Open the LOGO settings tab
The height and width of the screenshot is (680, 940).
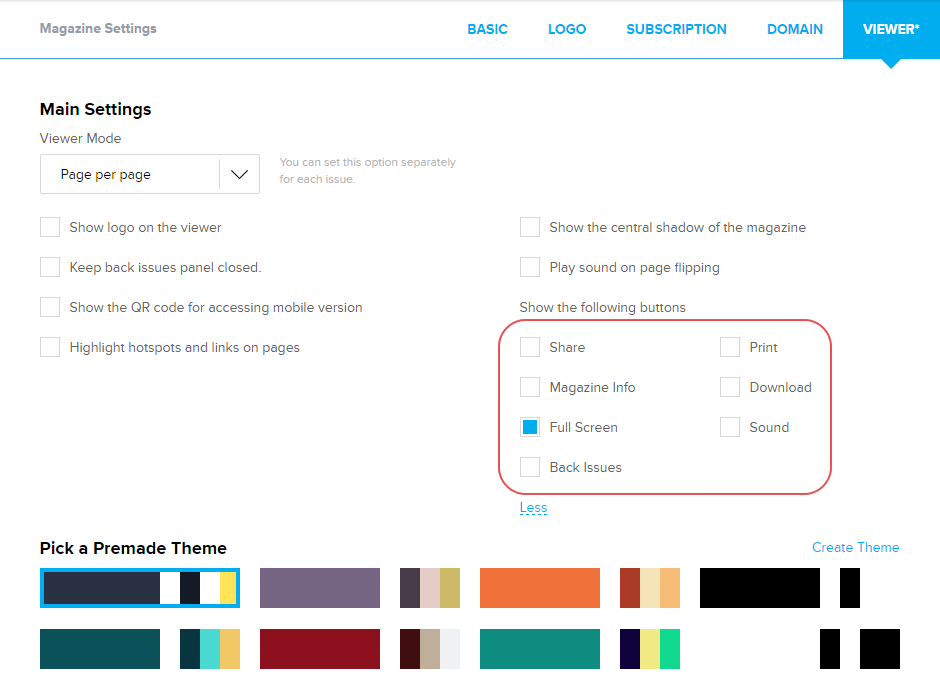(567, 29)
